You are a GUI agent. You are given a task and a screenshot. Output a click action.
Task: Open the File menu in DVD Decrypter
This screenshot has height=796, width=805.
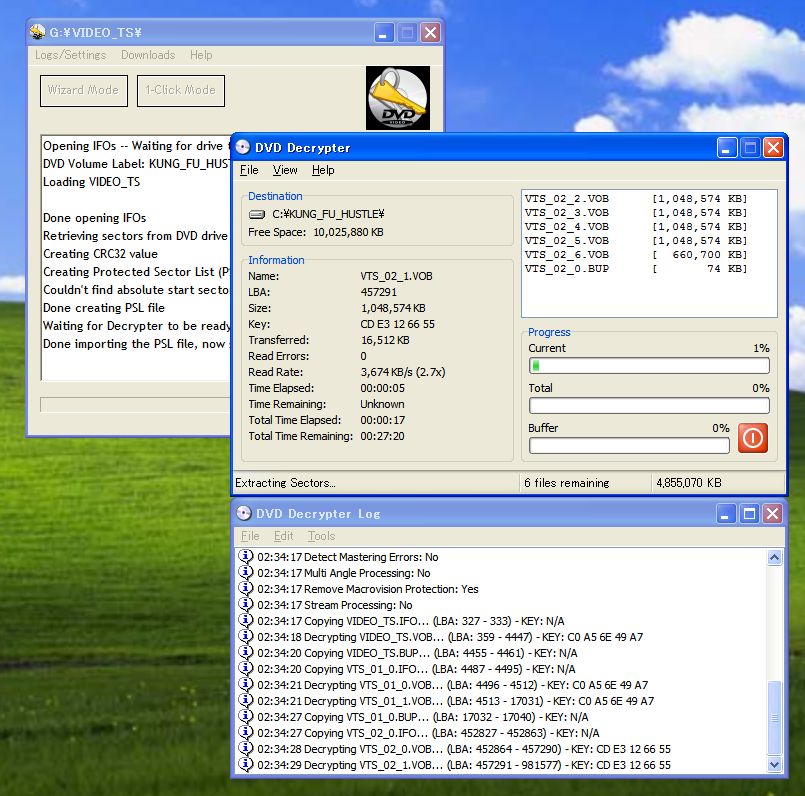(249, 170)
